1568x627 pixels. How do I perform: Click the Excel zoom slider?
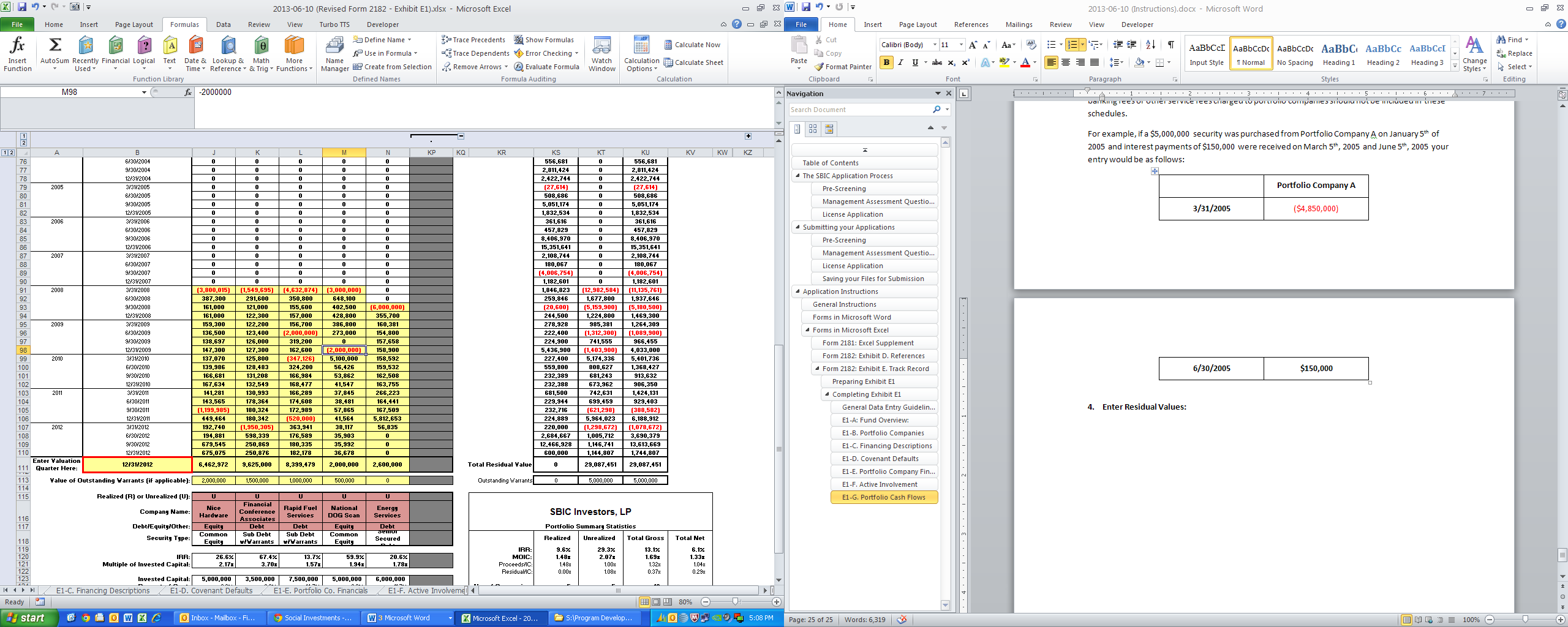point(735,602)
